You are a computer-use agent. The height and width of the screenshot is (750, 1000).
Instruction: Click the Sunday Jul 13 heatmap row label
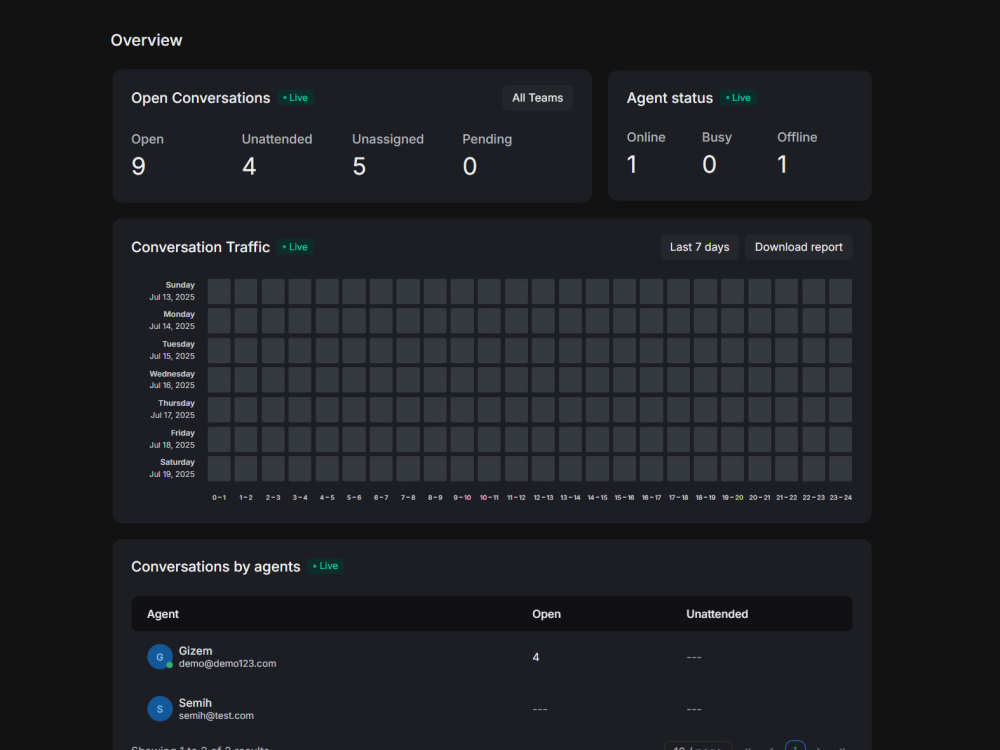pos(172,291)
